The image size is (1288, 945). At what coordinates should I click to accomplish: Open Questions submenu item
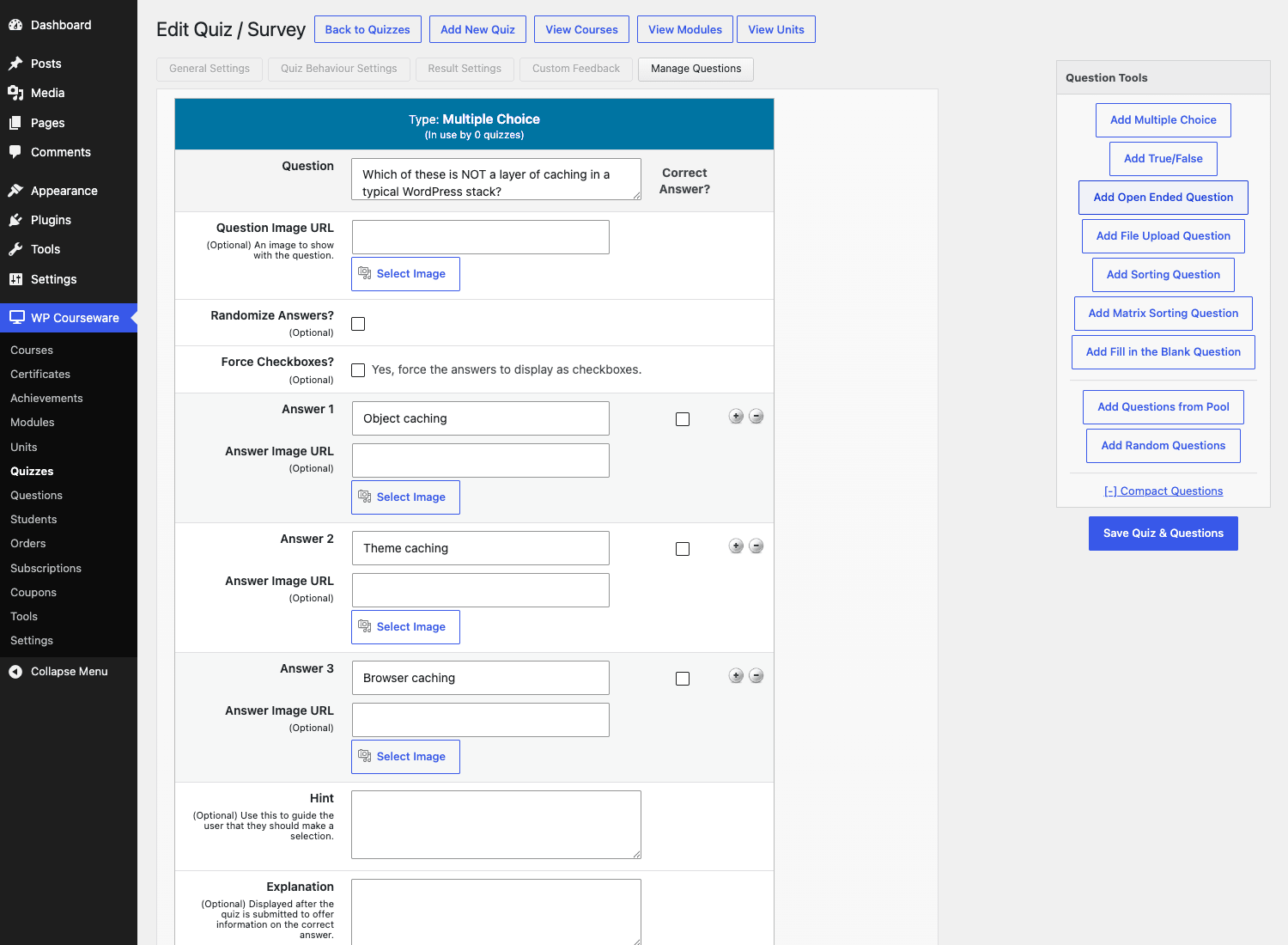click(36, 496)
